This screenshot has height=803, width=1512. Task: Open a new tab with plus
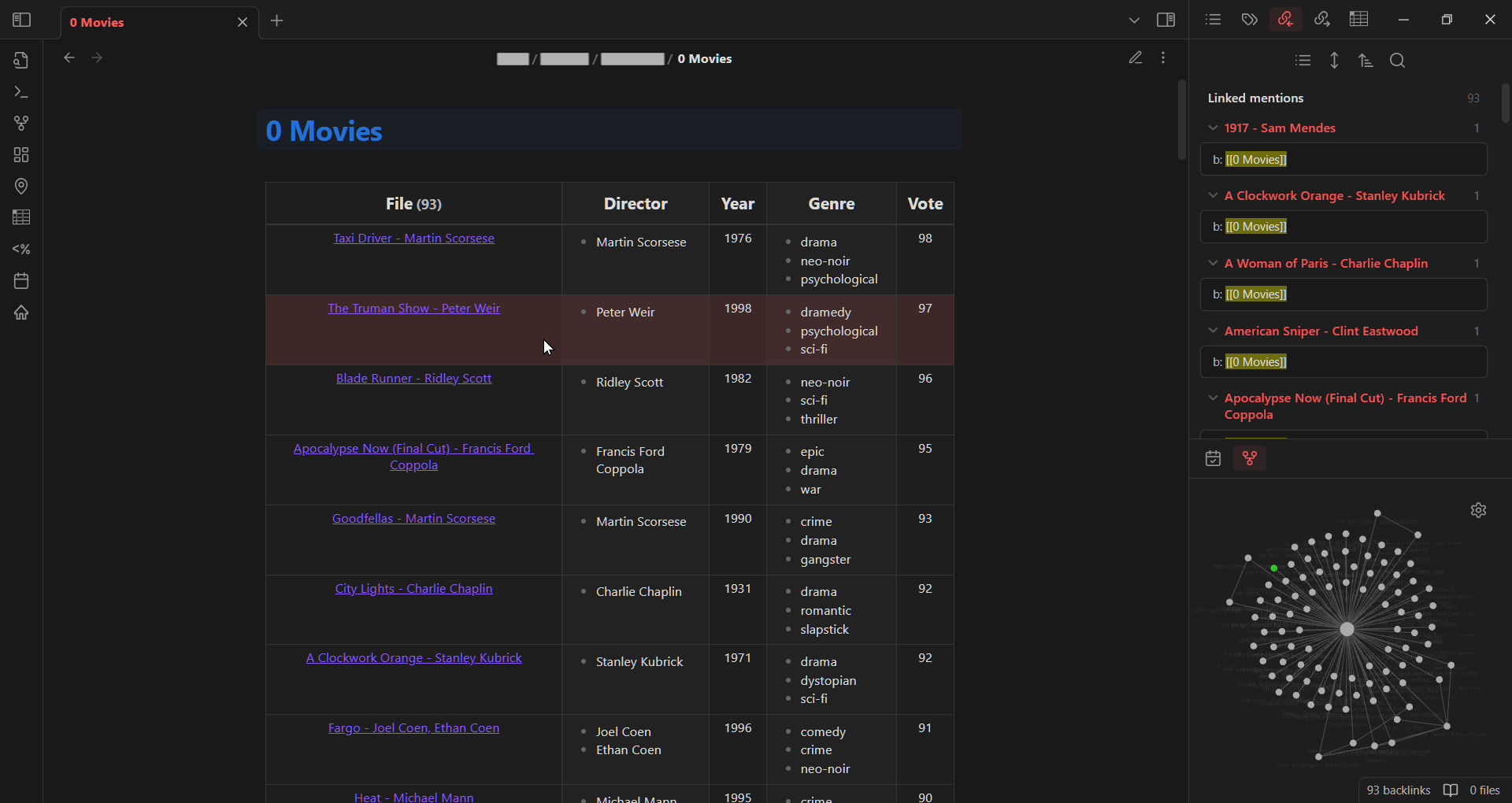point(277,21)
